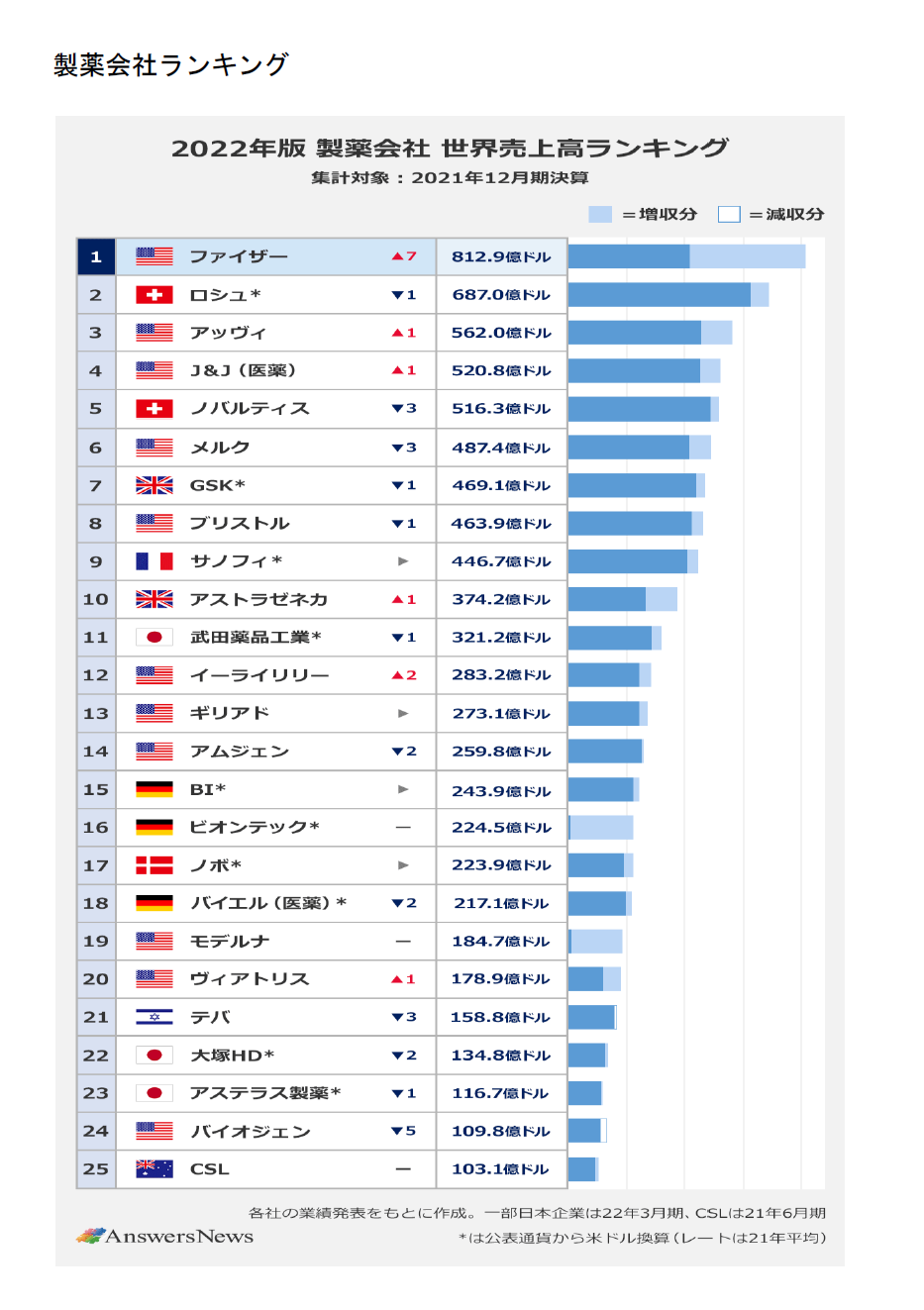Click the company name ブリストル

(x=240, y=523)
